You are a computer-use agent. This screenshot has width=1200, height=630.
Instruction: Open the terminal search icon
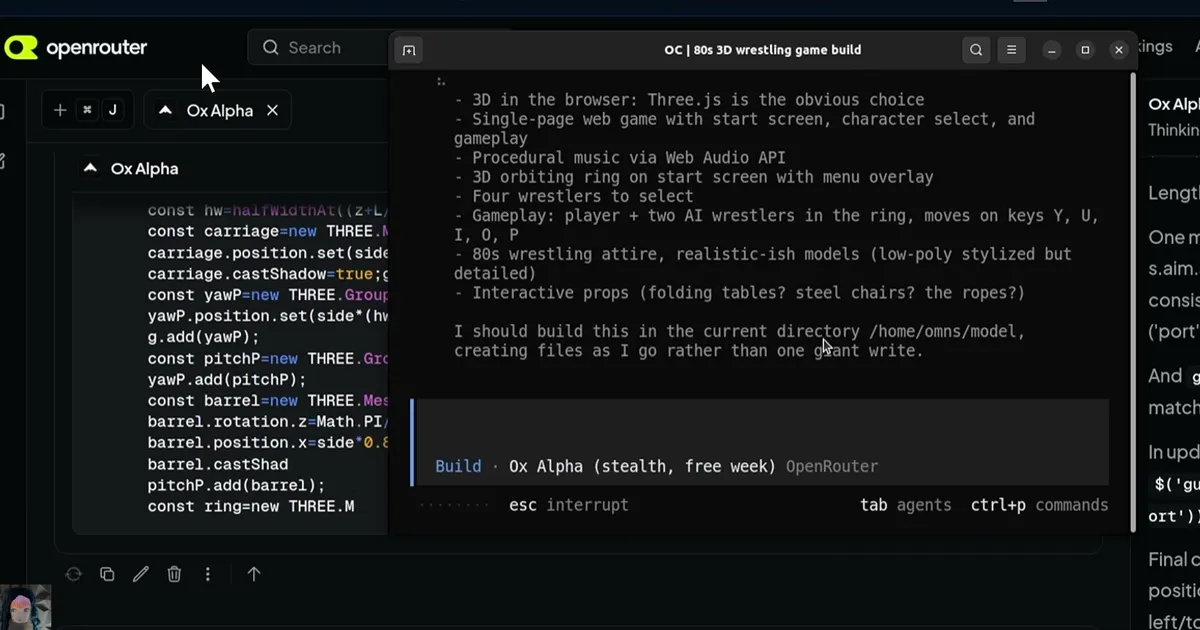(x=976, y=50)
